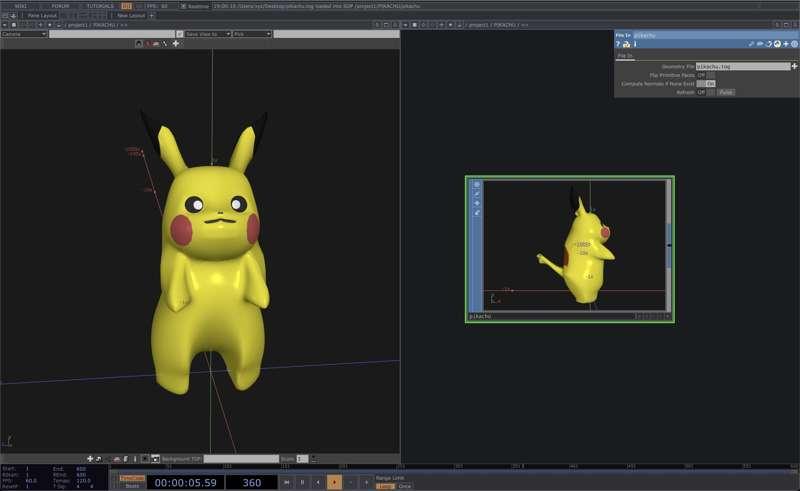Click the bottom viewer image icon
The width and height of the screenshot is (800, 491).
coord(156,459)
